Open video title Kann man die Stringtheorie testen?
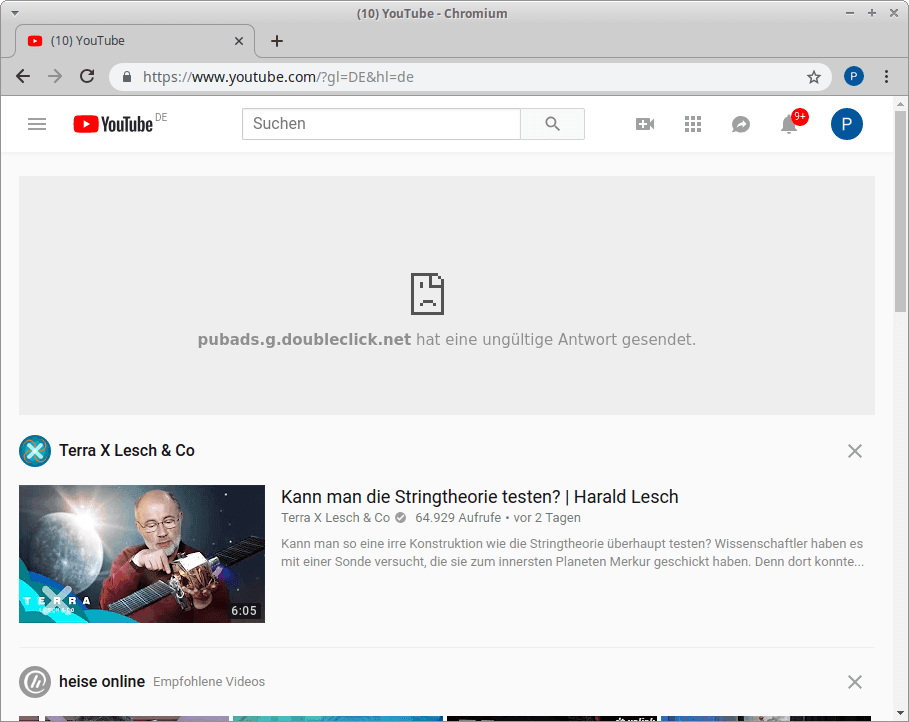909x722 pixels. tap(479, 497)
